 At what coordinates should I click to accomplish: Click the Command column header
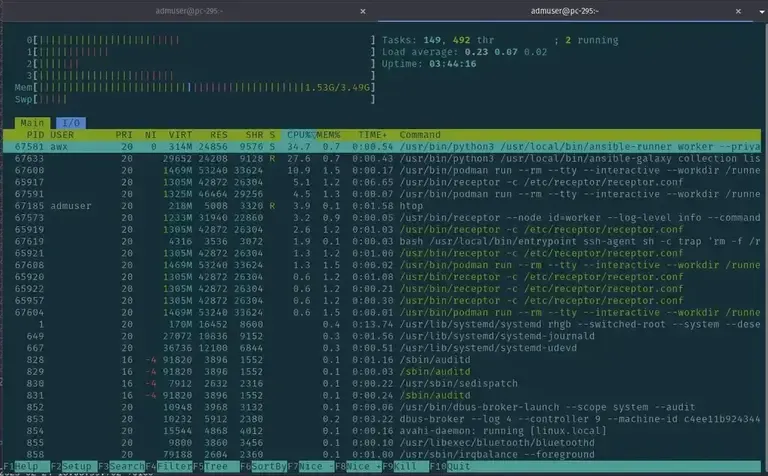(420, 135)
